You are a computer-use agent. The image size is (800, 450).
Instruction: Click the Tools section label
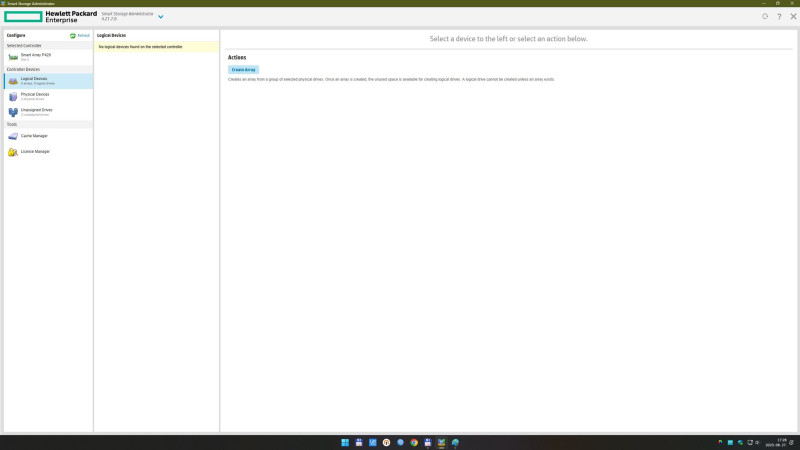(x=12, y=124)
